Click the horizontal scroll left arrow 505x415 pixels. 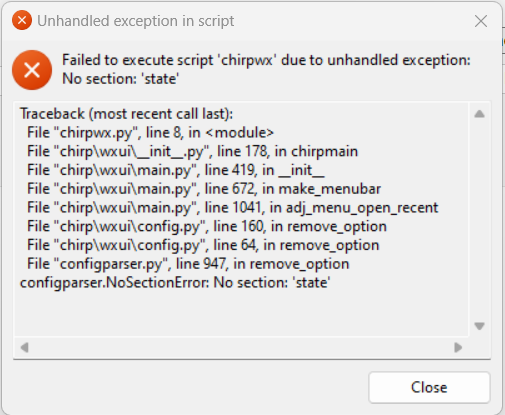[24, 347]
